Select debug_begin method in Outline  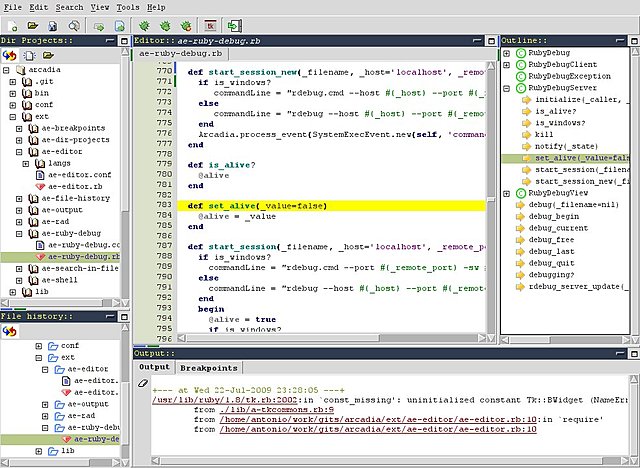pyautogui.click(x=554, y=215)
